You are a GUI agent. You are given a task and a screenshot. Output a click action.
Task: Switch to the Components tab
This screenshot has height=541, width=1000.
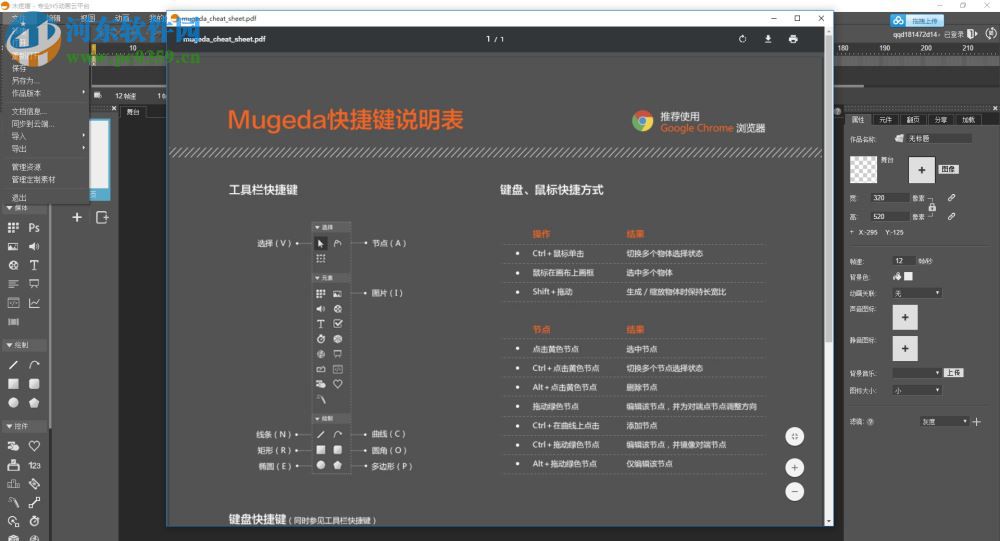(x=886, y=119)
